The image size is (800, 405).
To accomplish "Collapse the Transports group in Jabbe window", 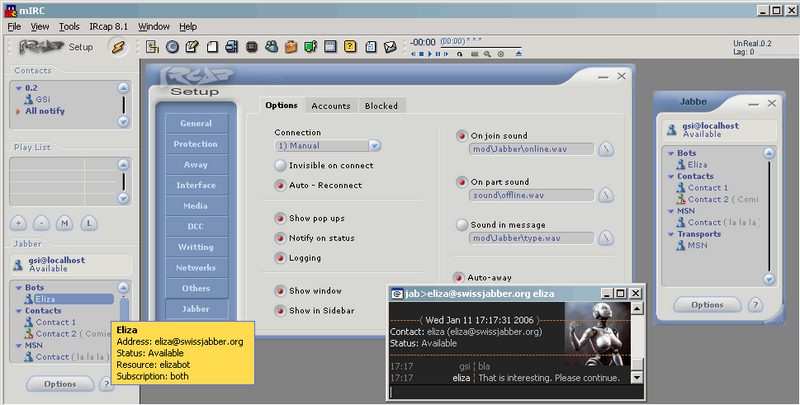I will (x=667, y=233).
